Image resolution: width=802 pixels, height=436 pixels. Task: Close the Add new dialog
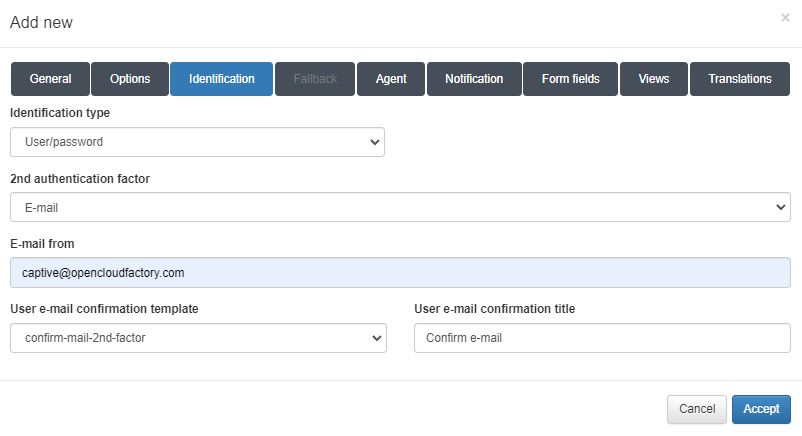coord(785,18)
